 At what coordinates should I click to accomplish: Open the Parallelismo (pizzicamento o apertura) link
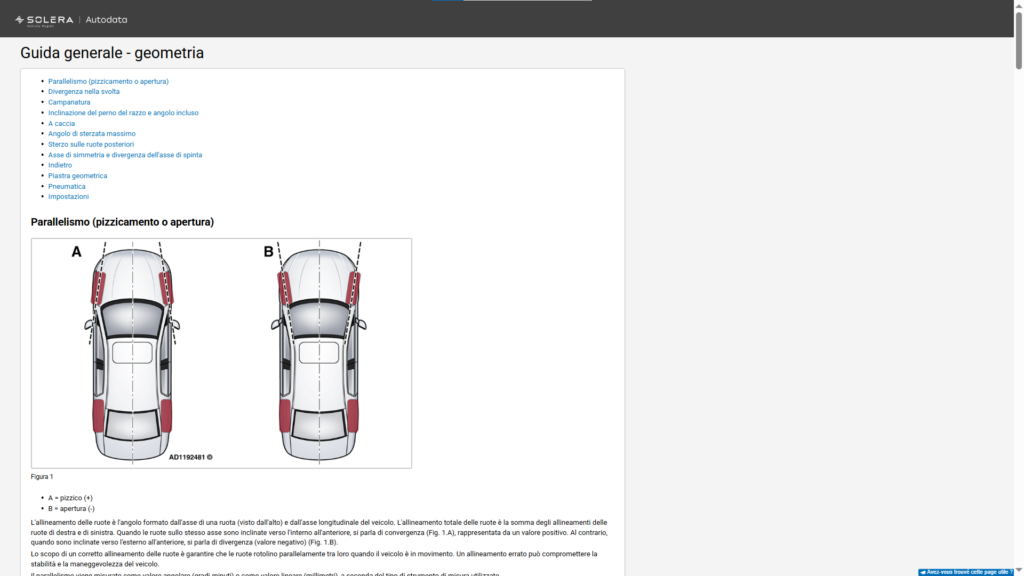pyautogui.click(x=108, y=82)
